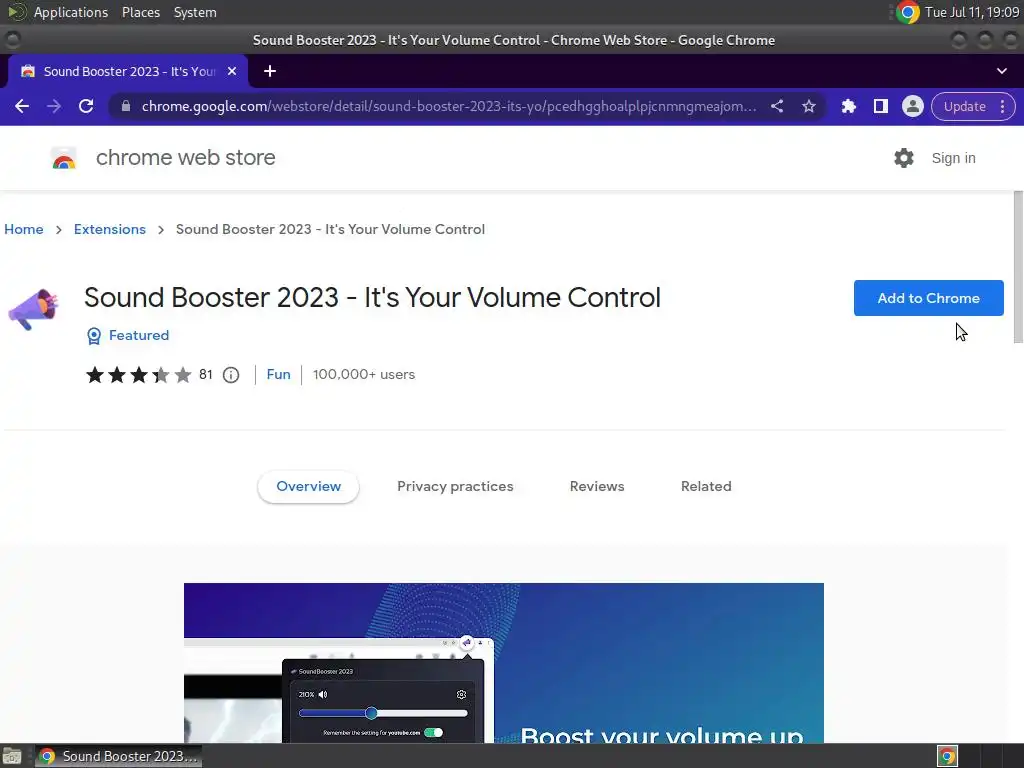Click the Chrome icon in top panel
The height and width of the screenshot is (768, 1024).
tap(907, 12)
